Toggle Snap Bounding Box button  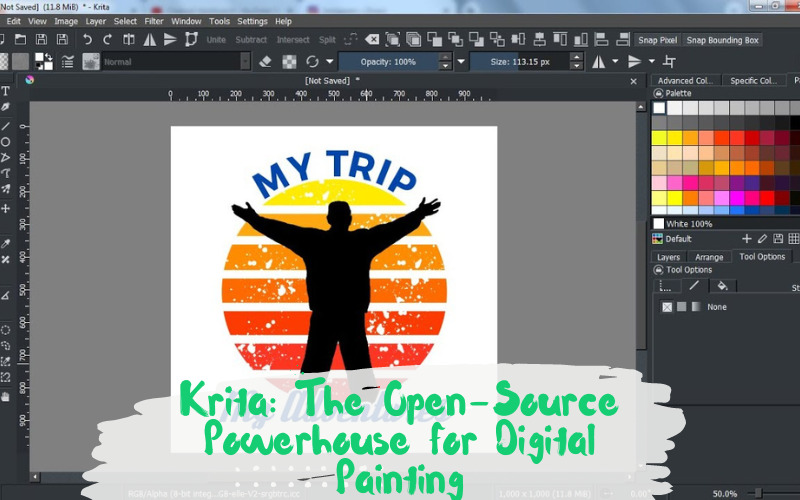[722, 40]
